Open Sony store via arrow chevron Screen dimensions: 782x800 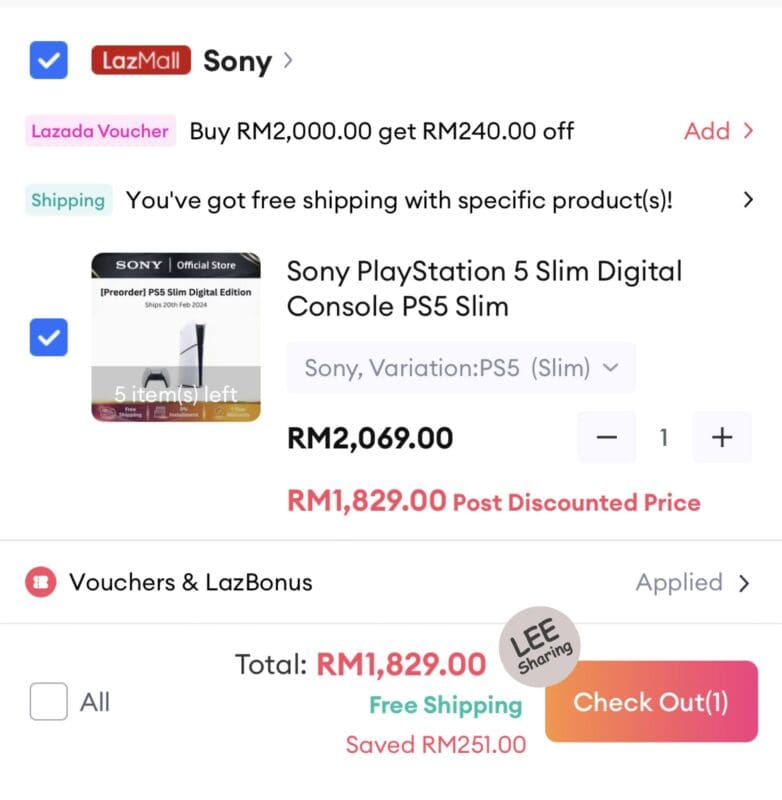pyautogui.click(x=288, y=60)
